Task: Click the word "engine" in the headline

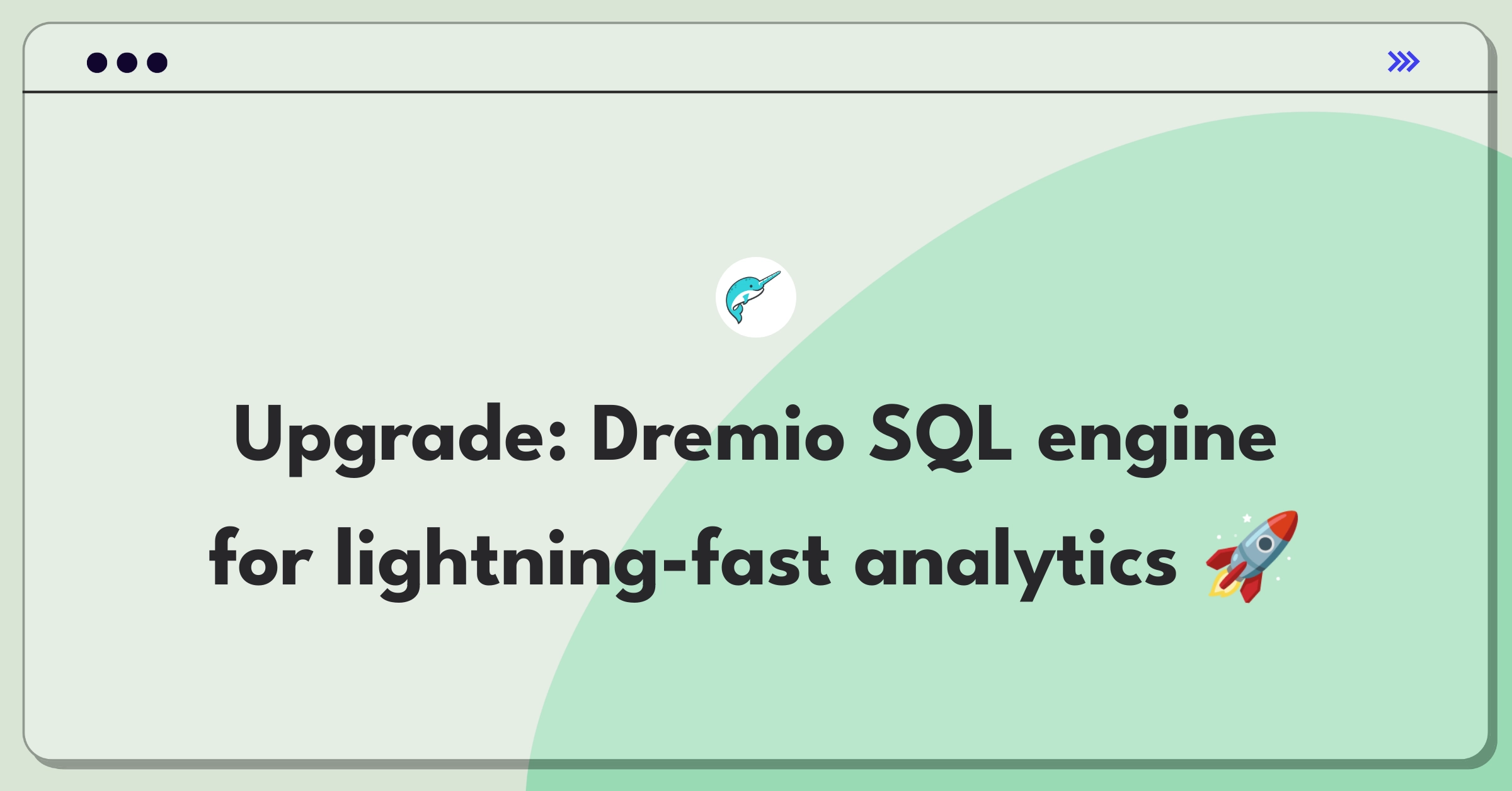Action: (x=1157, y=439)
